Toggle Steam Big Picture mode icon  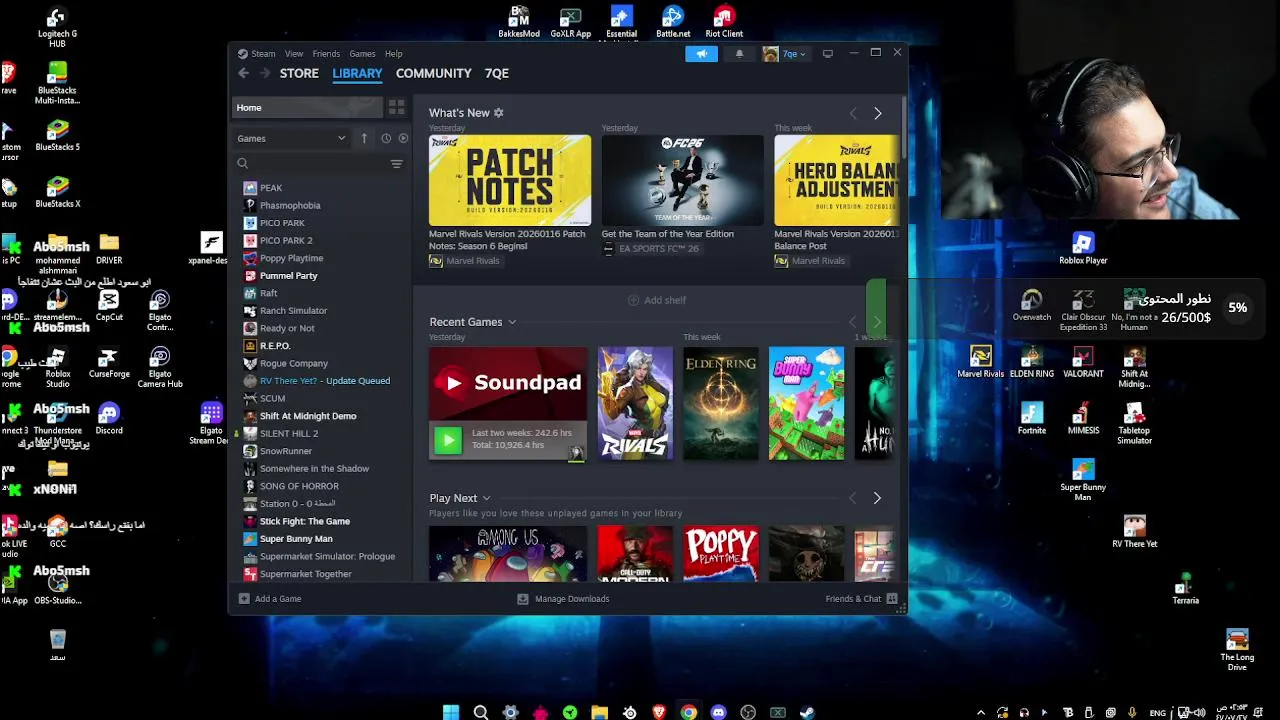point(827,54)
